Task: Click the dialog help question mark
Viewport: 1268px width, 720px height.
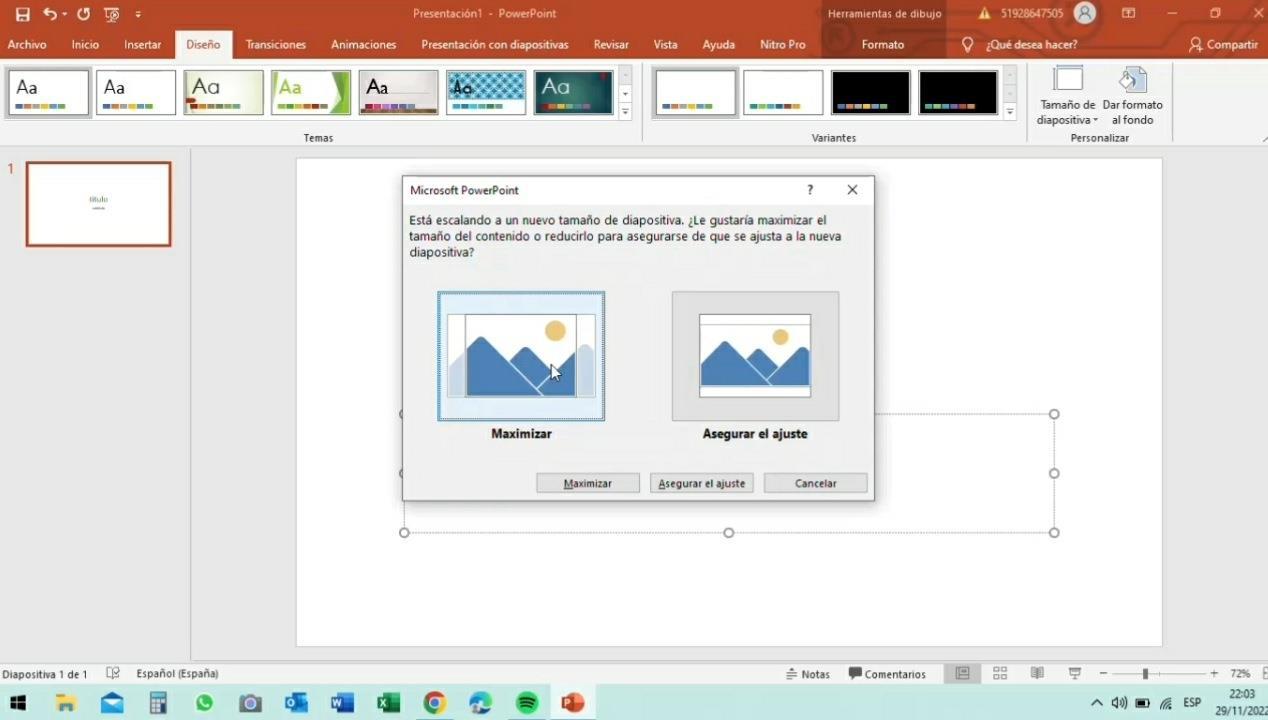Action: click(x=810, y=190)
